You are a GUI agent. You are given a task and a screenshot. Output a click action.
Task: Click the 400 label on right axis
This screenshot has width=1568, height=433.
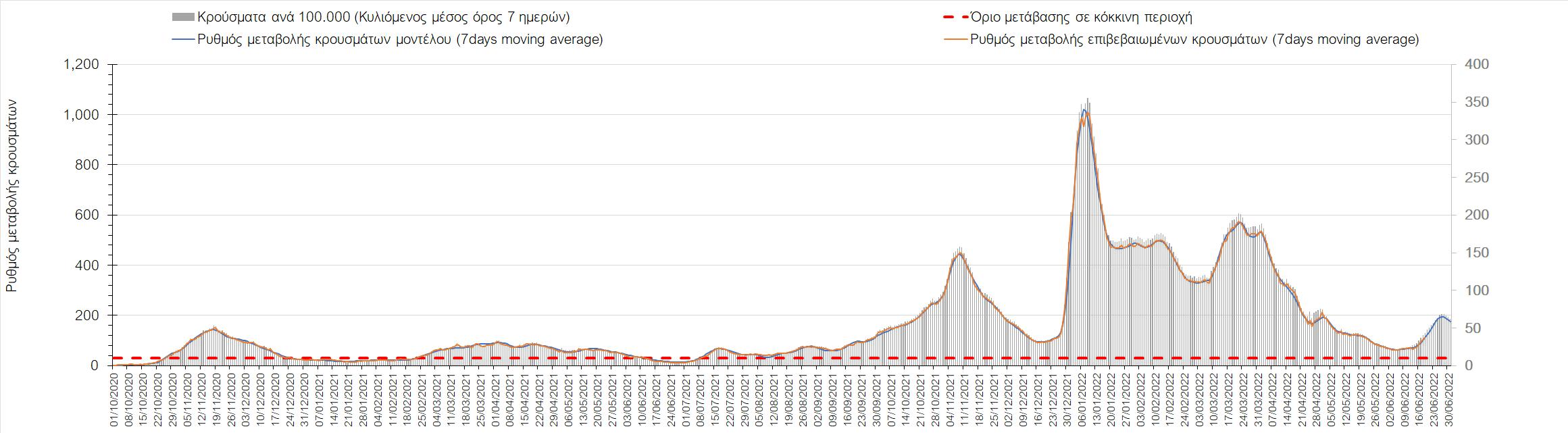click(x=1471, y=65)
